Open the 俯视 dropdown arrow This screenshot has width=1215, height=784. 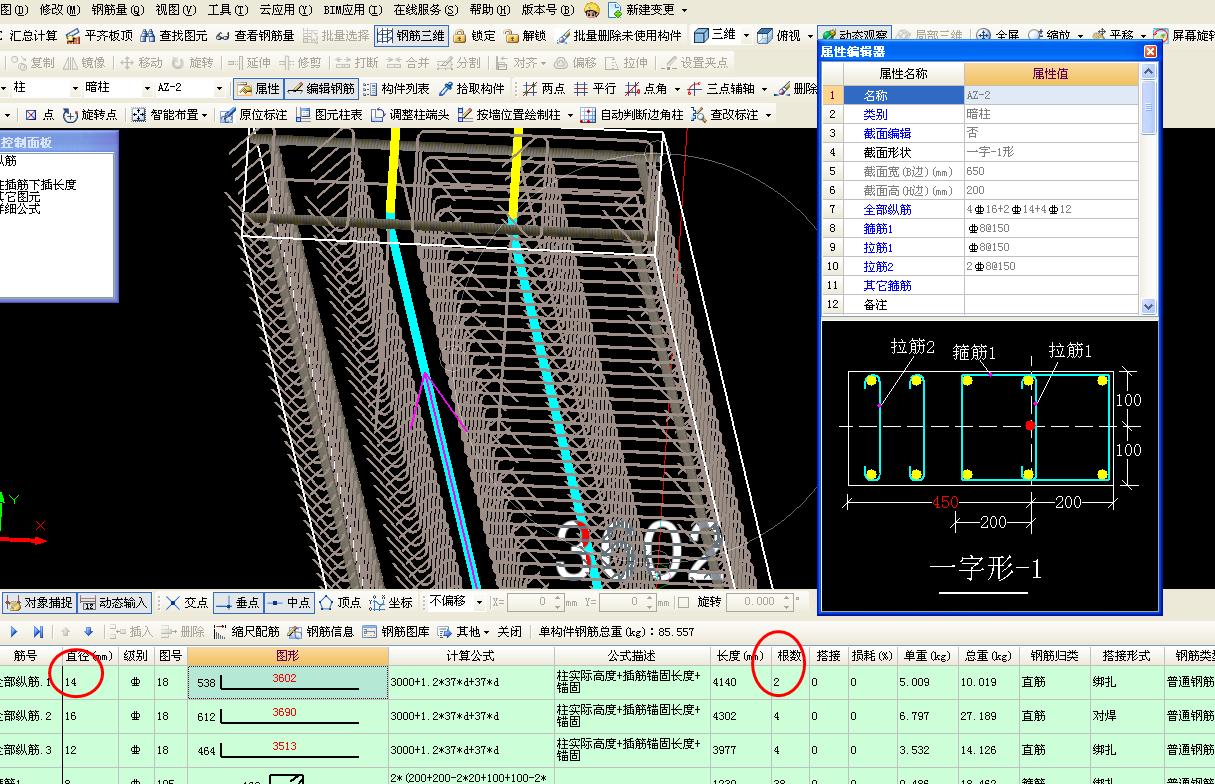[x=809, y=35]
